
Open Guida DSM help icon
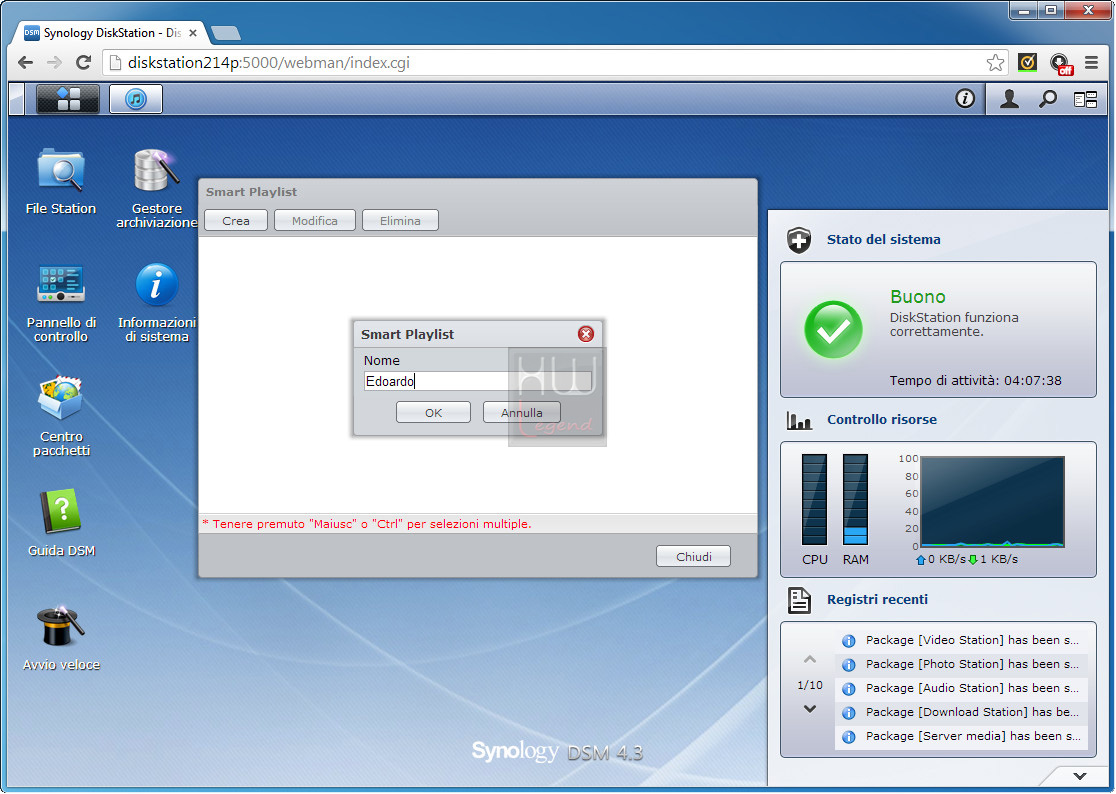pos(60,512)
